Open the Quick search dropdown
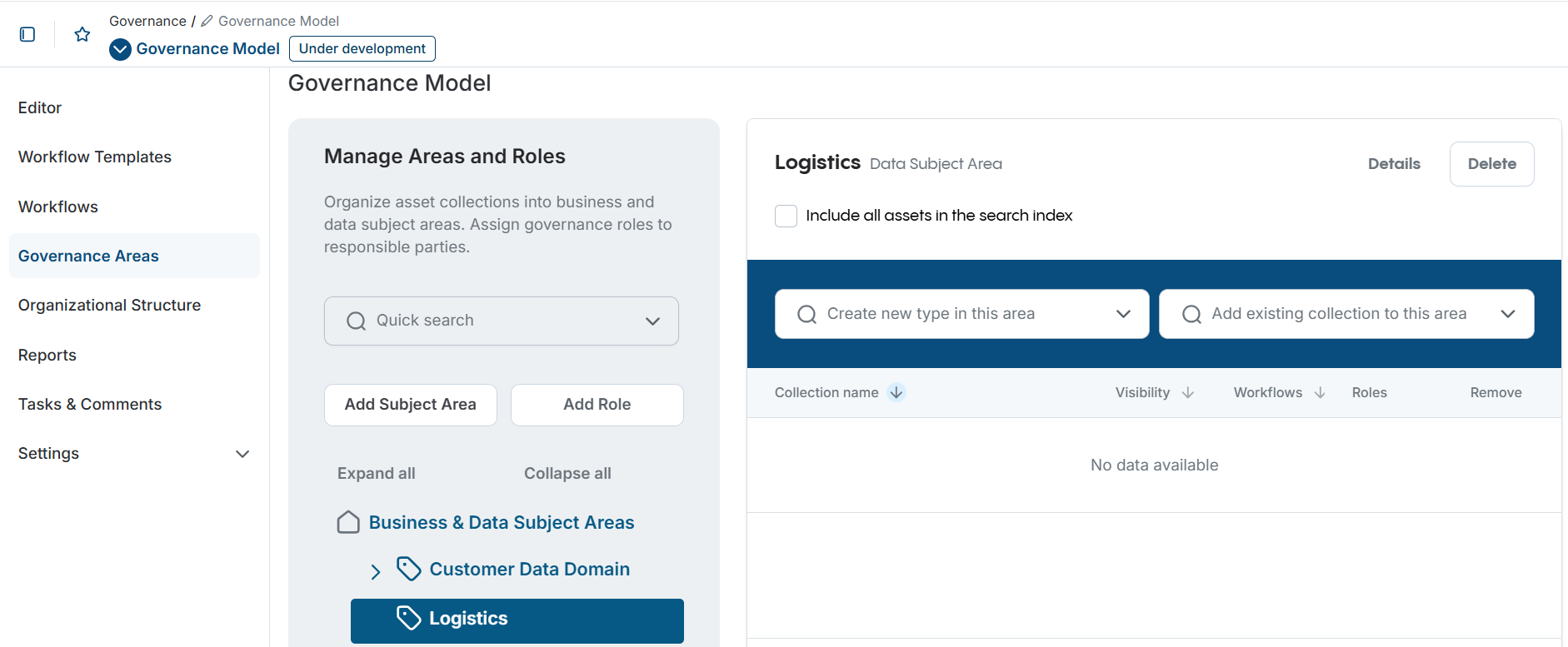The image size is (1568, 647). pyautogui.click(x=652, y=321)
